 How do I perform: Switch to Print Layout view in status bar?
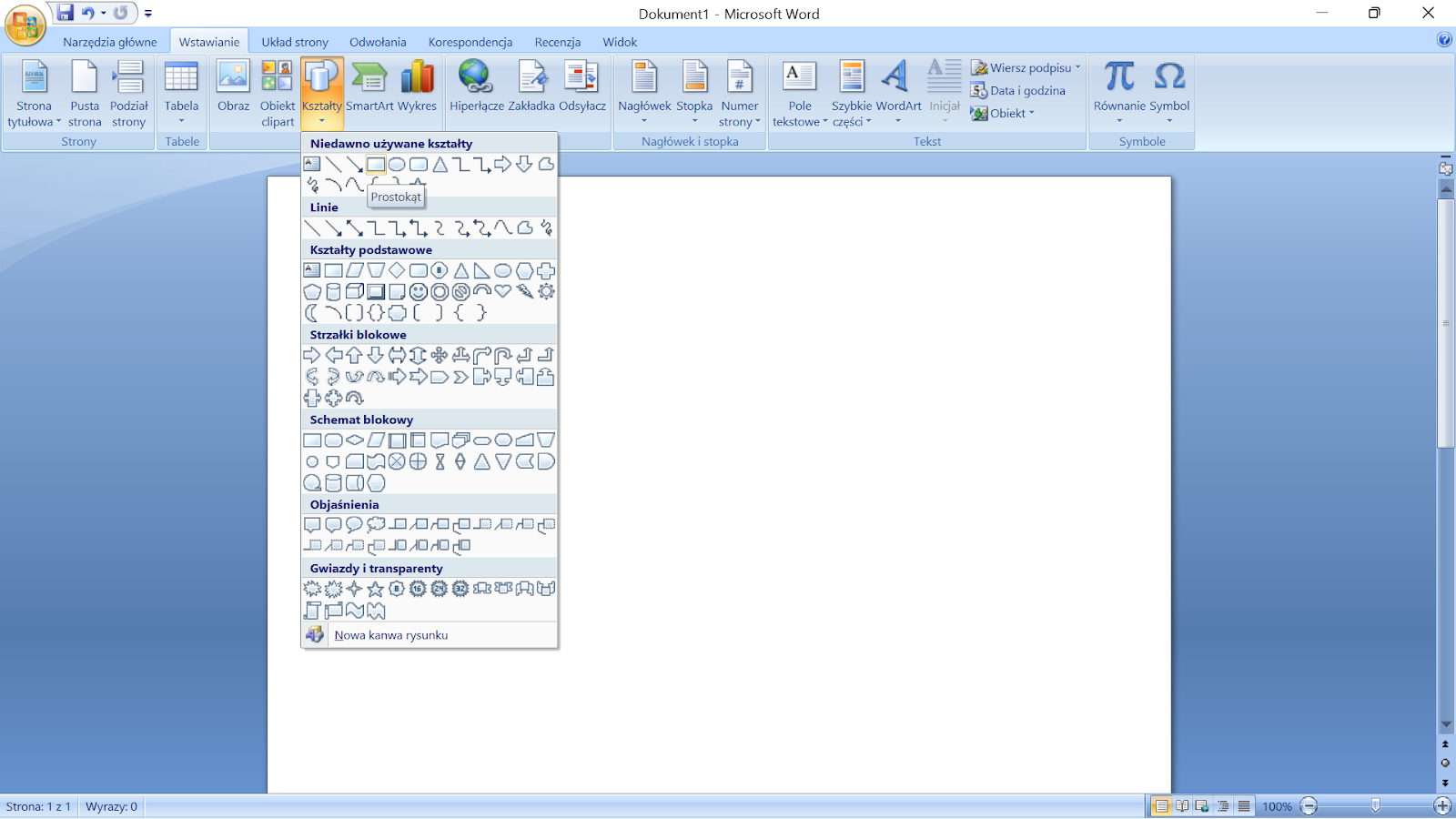click(x=1161, y=806)
